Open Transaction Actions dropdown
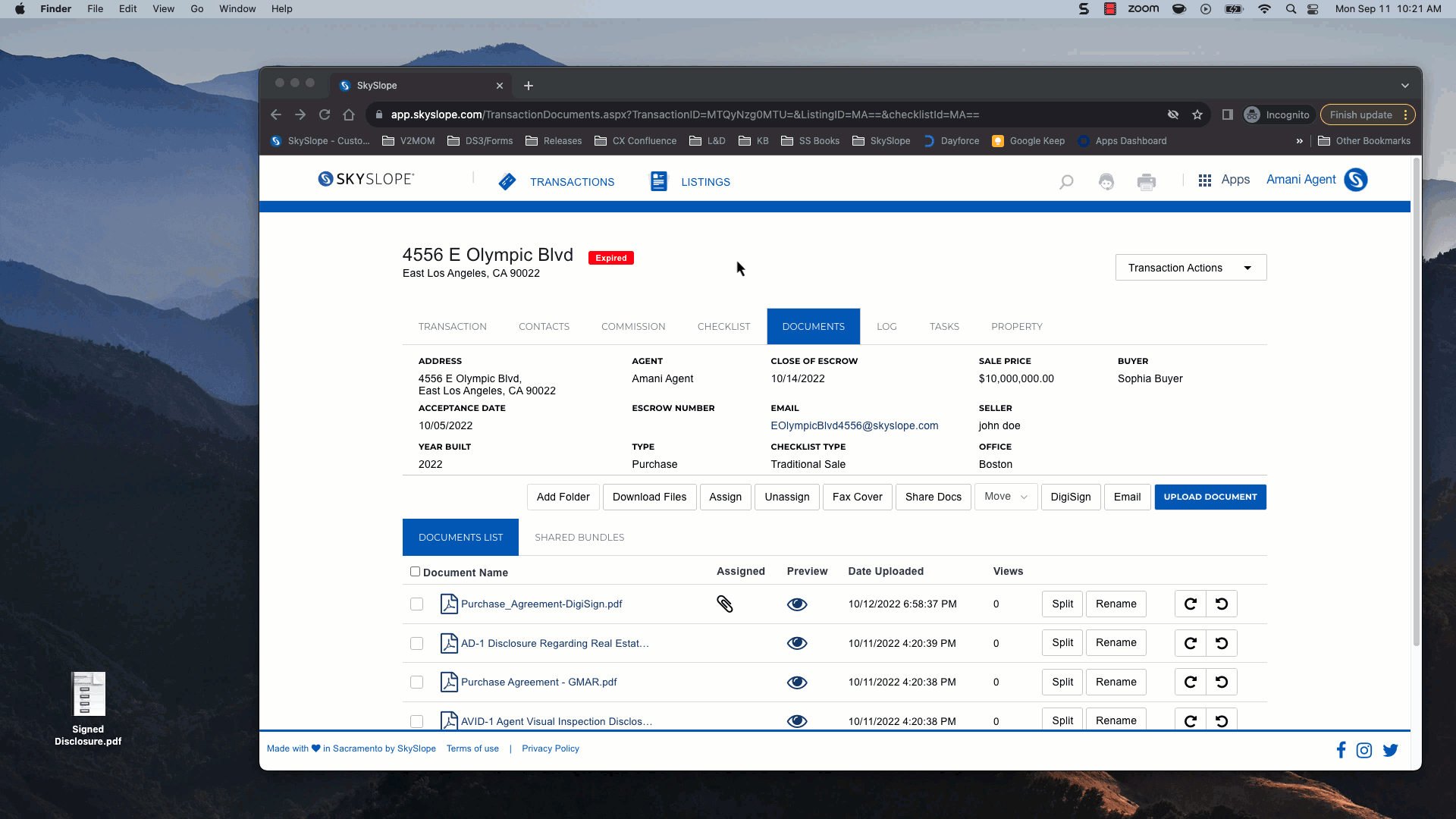The height and width of the screenshot is (819, 1456). [x=1191, y=268]
